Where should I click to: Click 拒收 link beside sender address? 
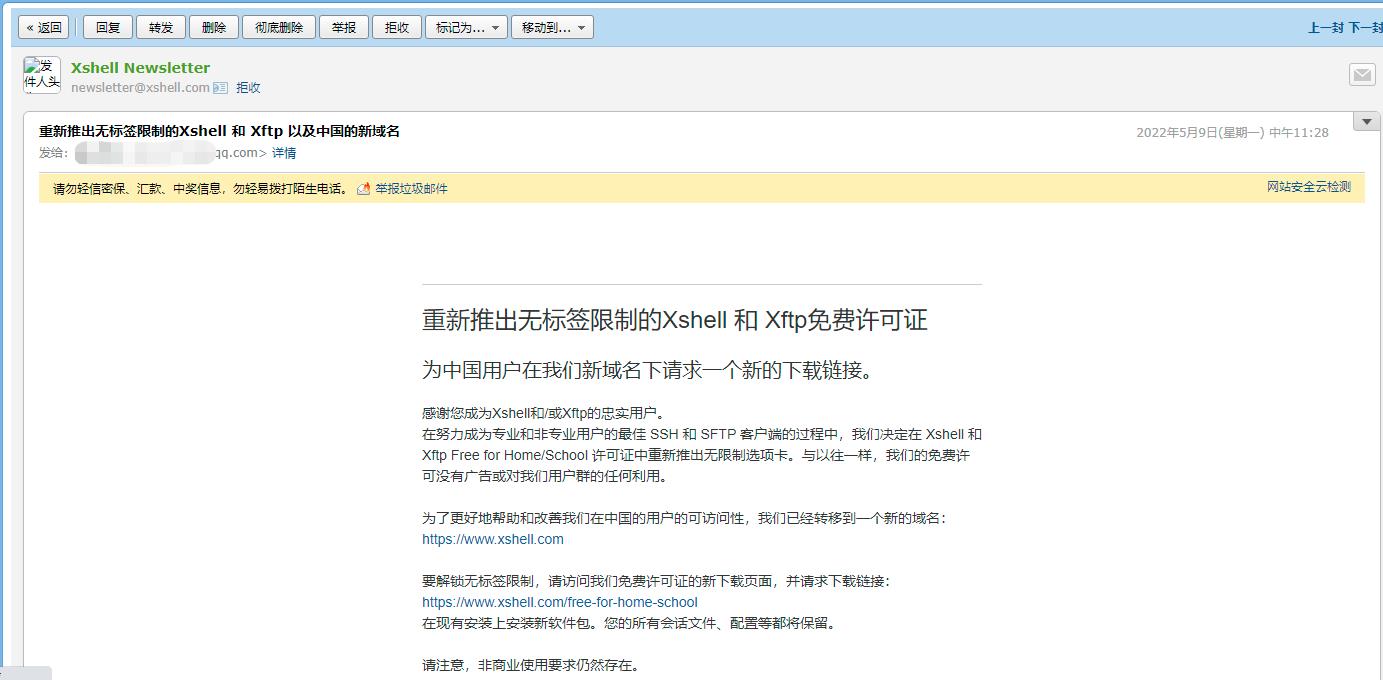tap(248, 88)
